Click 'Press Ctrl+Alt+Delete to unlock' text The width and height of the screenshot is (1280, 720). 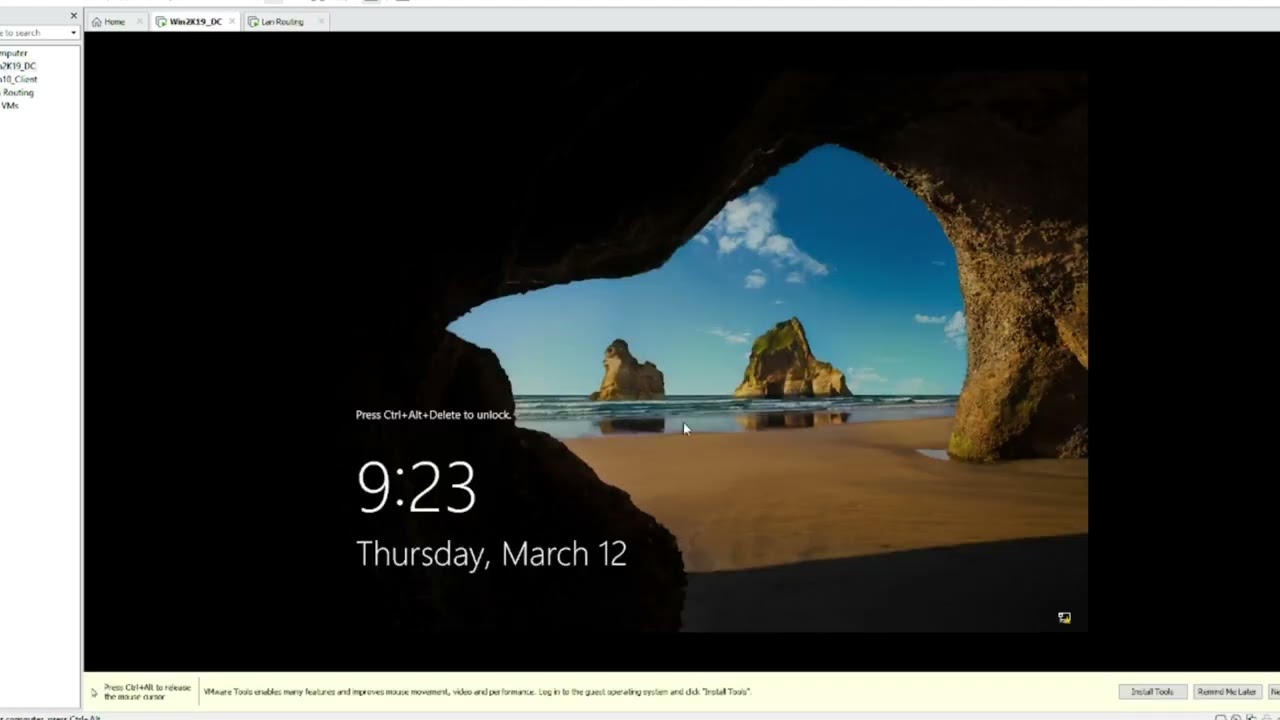coord(434,415)
